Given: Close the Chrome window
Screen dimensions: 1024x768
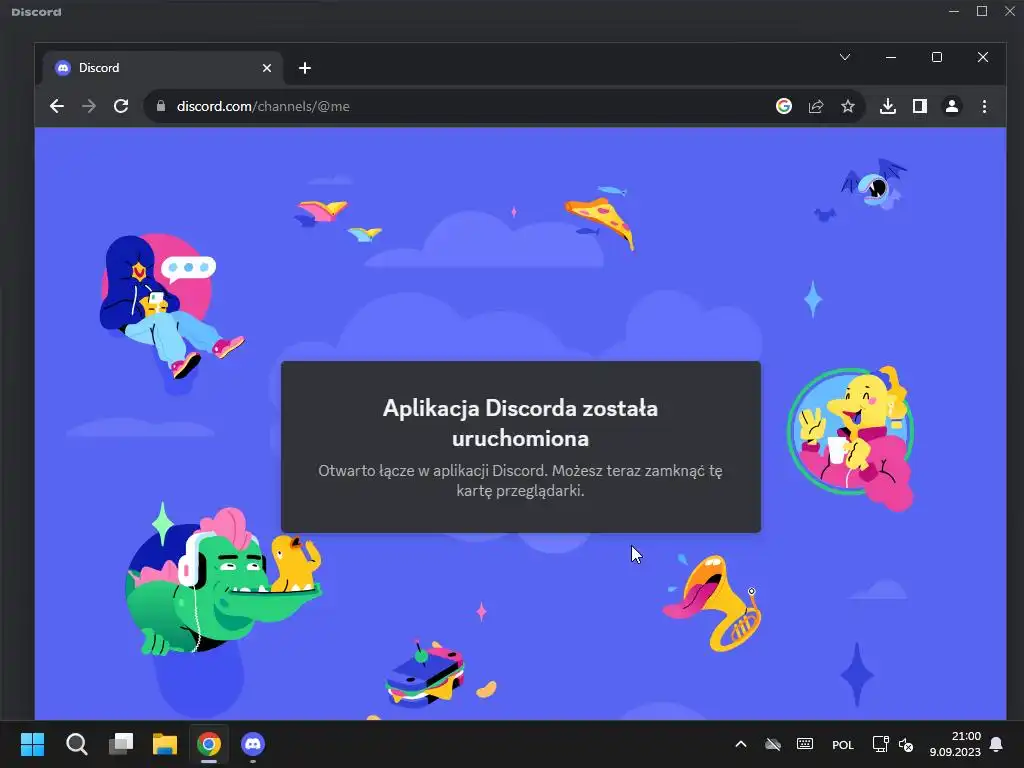Looking at the screenshot, I should [983, 57].
